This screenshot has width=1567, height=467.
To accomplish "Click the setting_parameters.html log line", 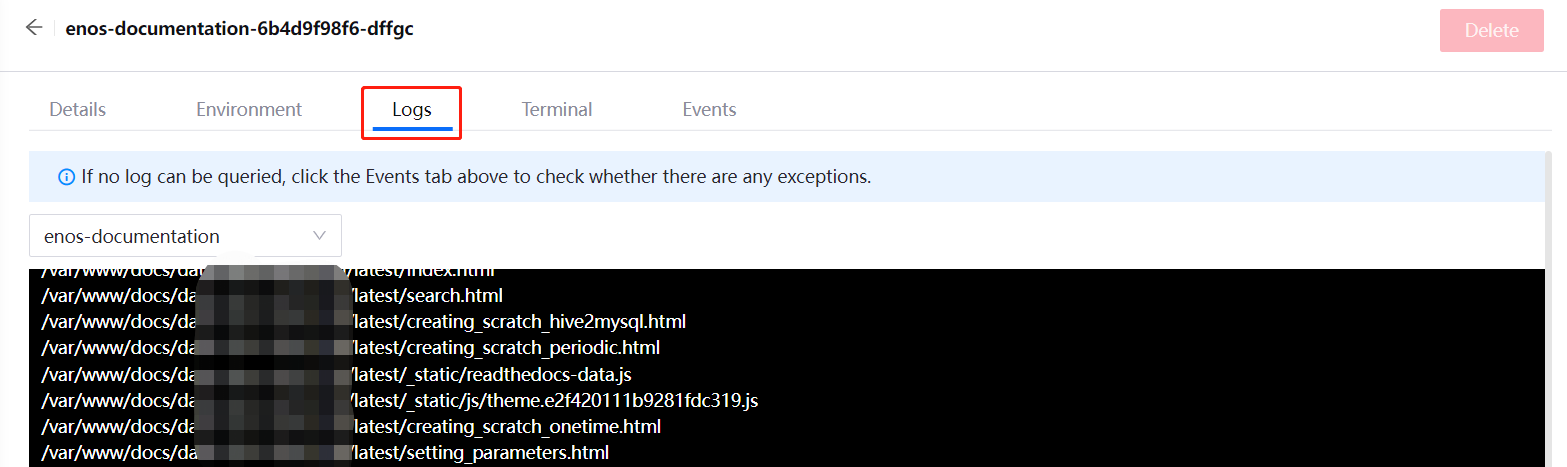I will [x=480, y=453].
